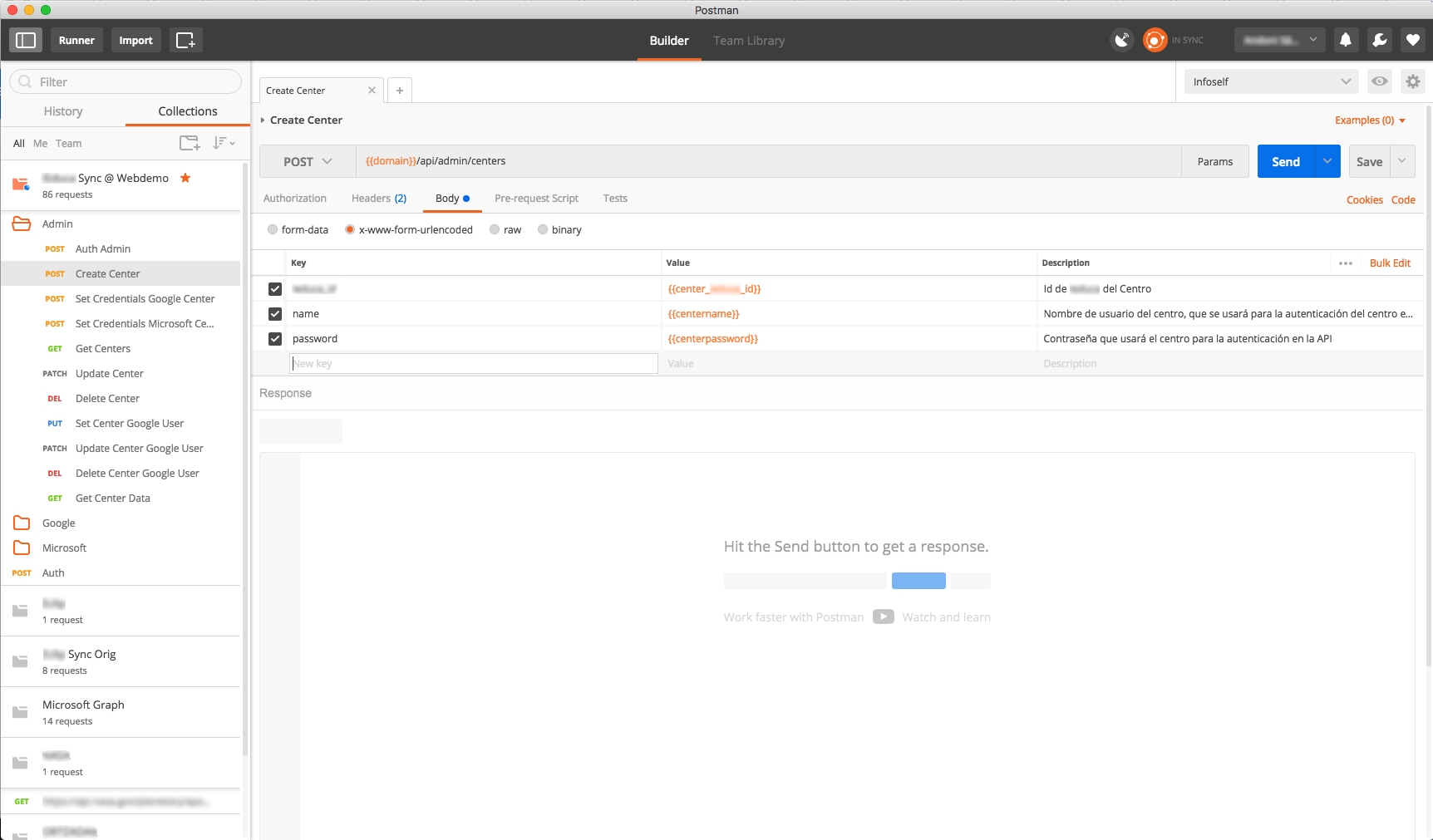The image size is (1433, 840).
Task: Send the request
Action: click(x=1286, y=161)
